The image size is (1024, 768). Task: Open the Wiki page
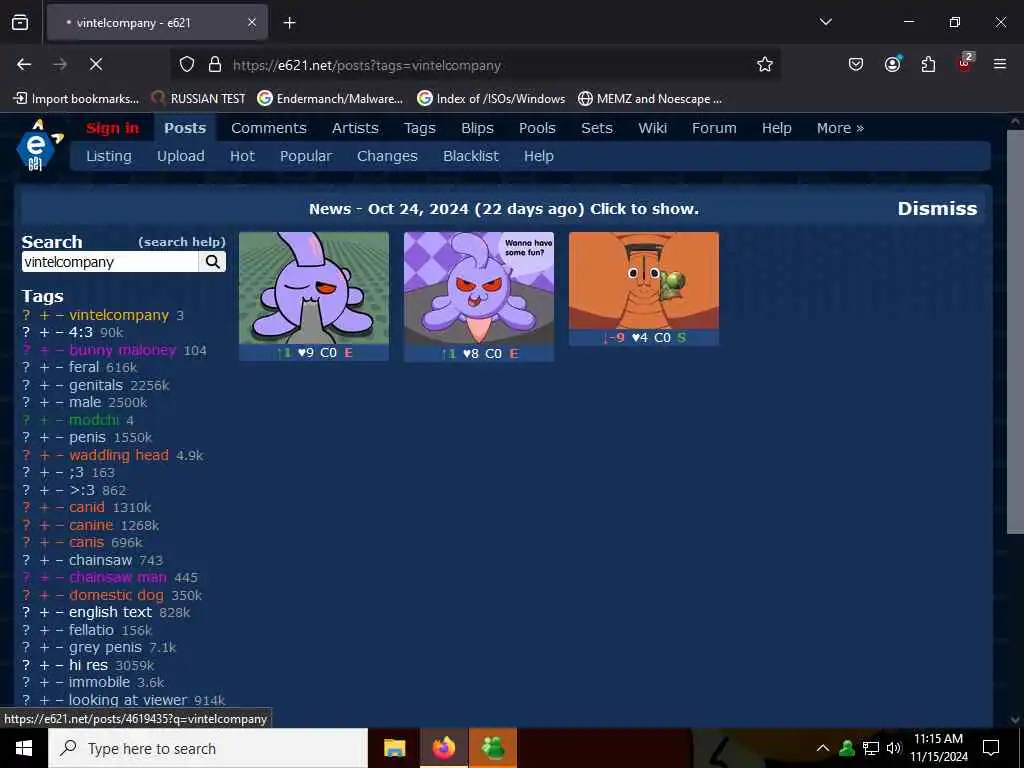point(652,128)
